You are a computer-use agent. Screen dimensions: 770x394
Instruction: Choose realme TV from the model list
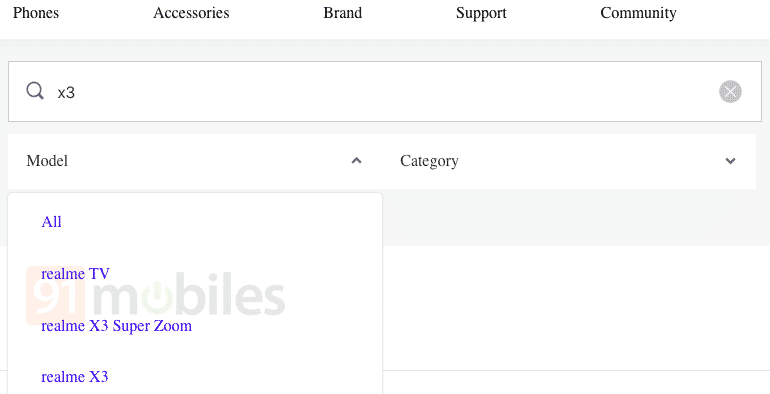pos(75,274)
